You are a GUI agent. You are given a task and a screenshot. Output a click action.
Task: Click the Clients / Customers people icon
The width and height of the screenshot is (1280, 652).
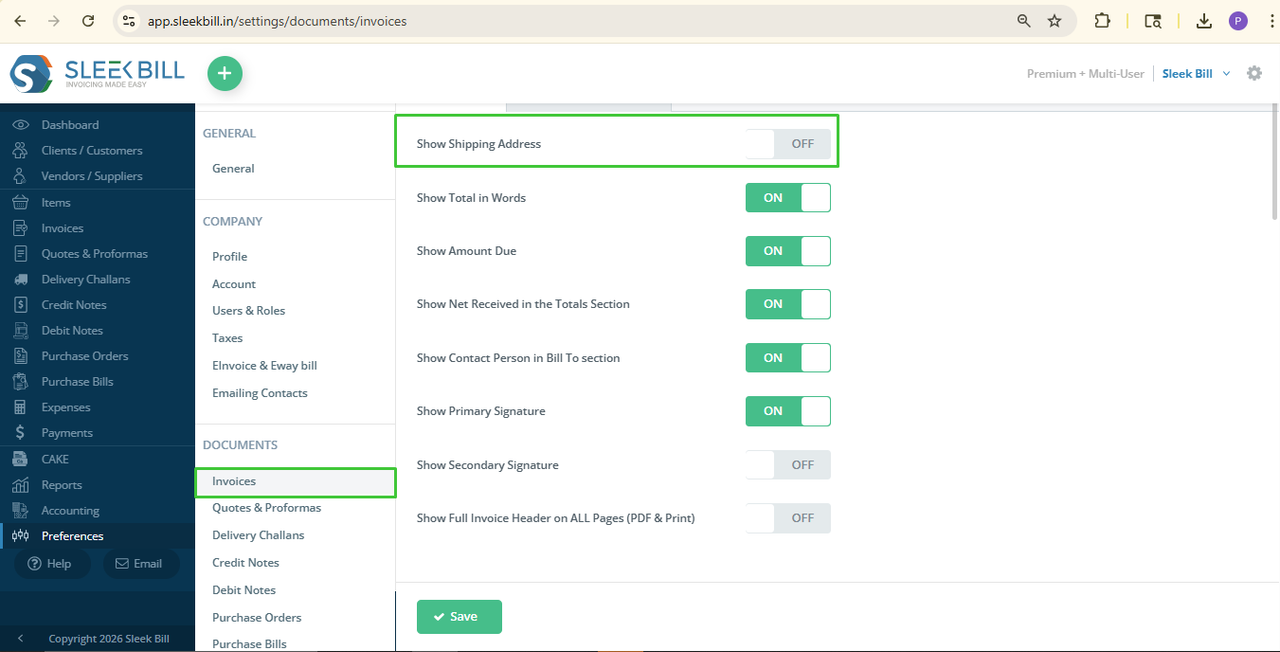(20, 150)
